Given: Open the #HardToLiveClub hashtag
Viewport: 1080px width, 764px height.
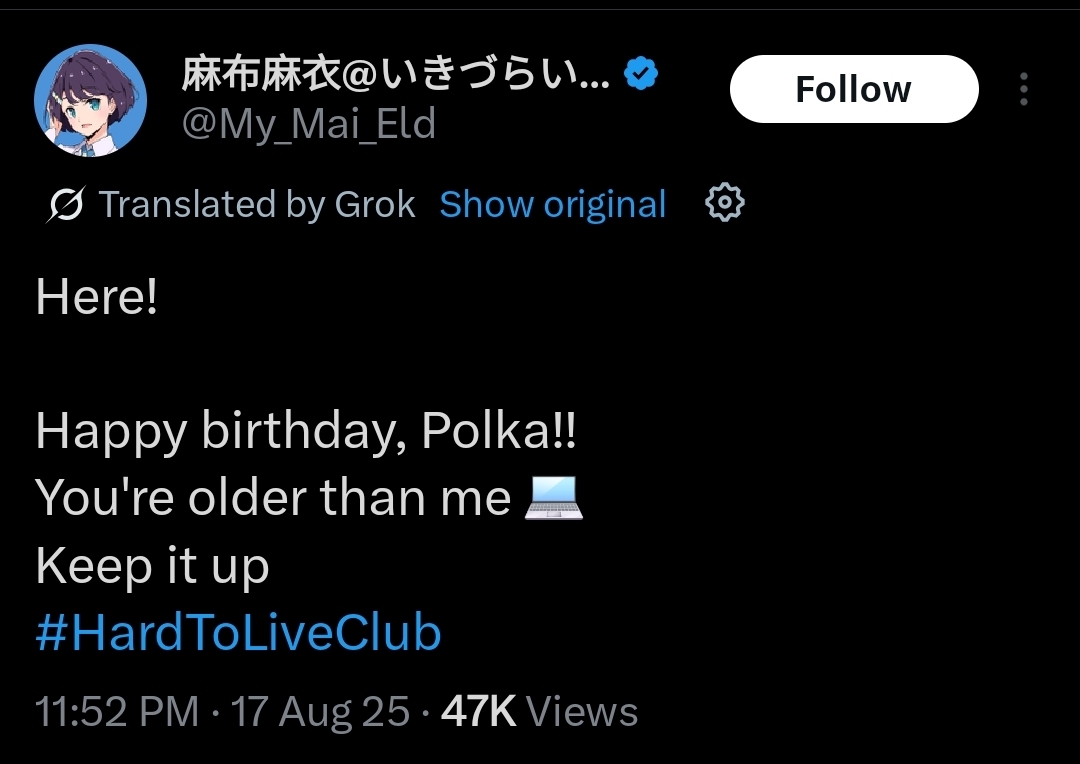Looking at the screenshot, I should pos(238,634).
